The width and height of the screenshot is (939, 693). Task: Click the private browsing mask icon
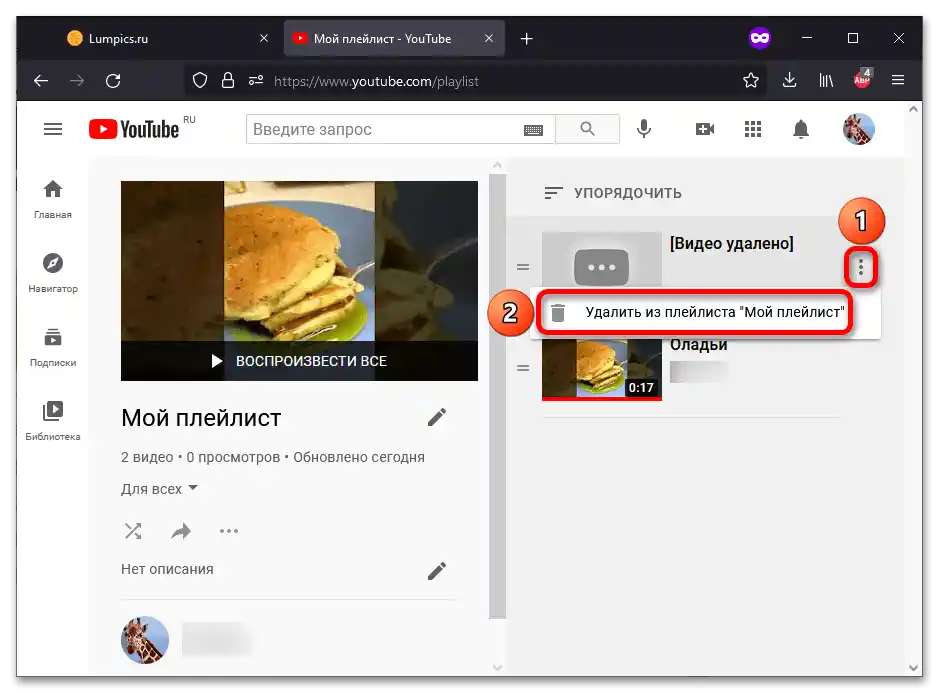(759, 38)
